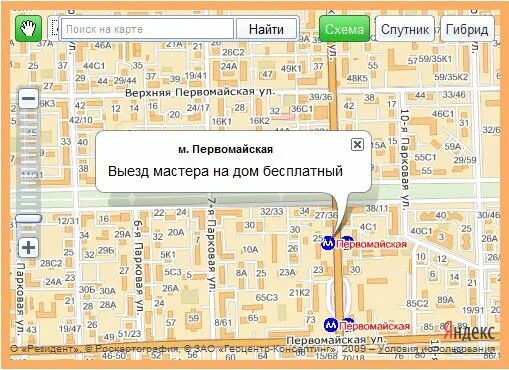Click building number 19/47
The width and height of the screenshot is (509, 370).
[70, 329]
